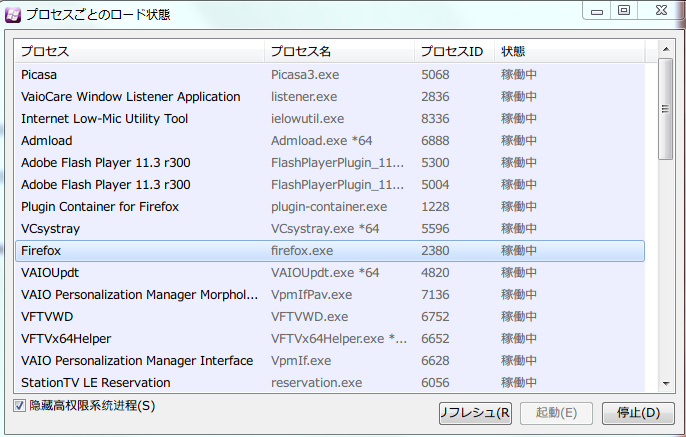Click process ID 6652
This screenshot has height=437, width=686.
click(x=435, y=339)
